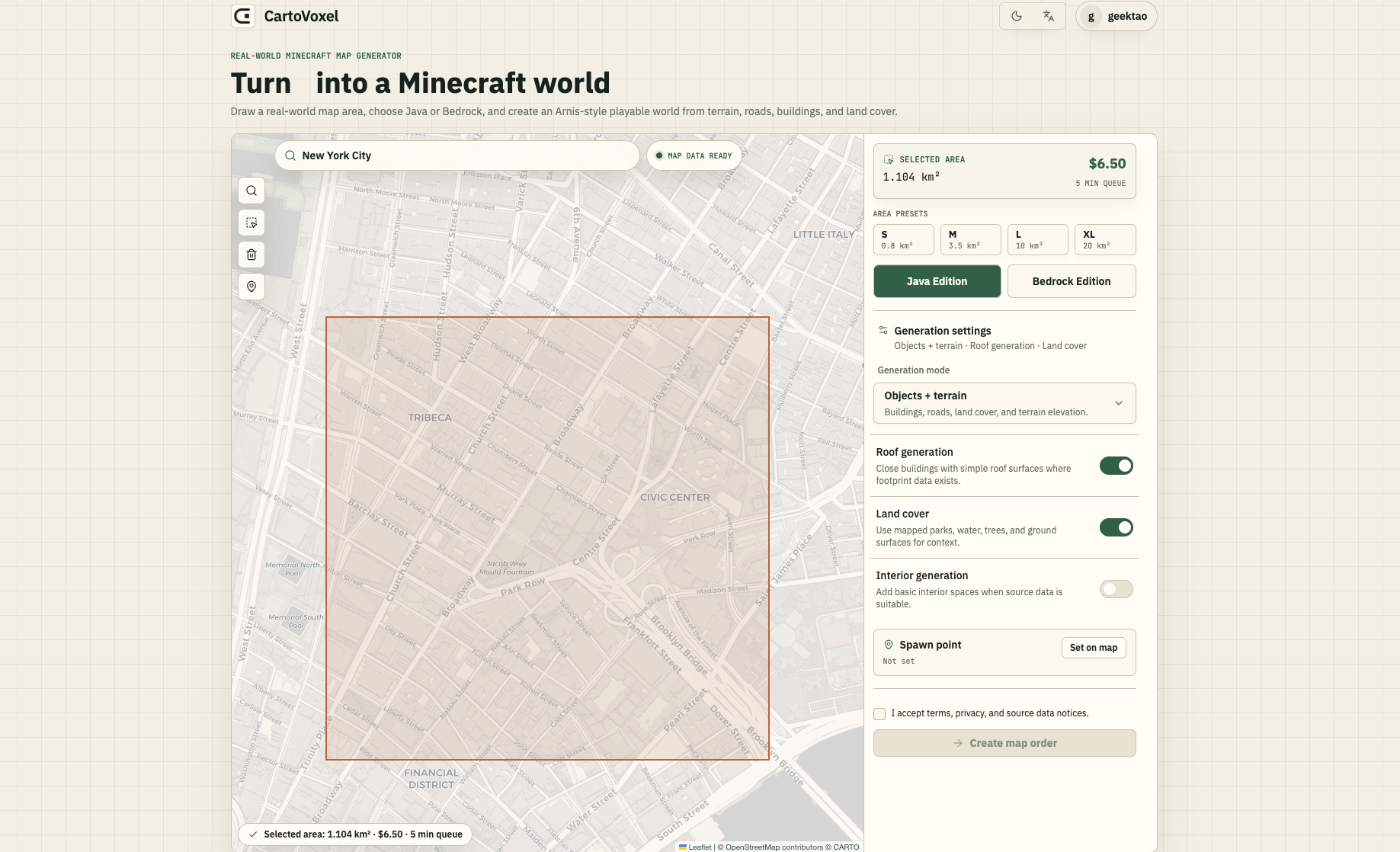Click the CartoVoxel logo icon
Image resolution: width=1400 pixels, height=852 pixels.
242,16
